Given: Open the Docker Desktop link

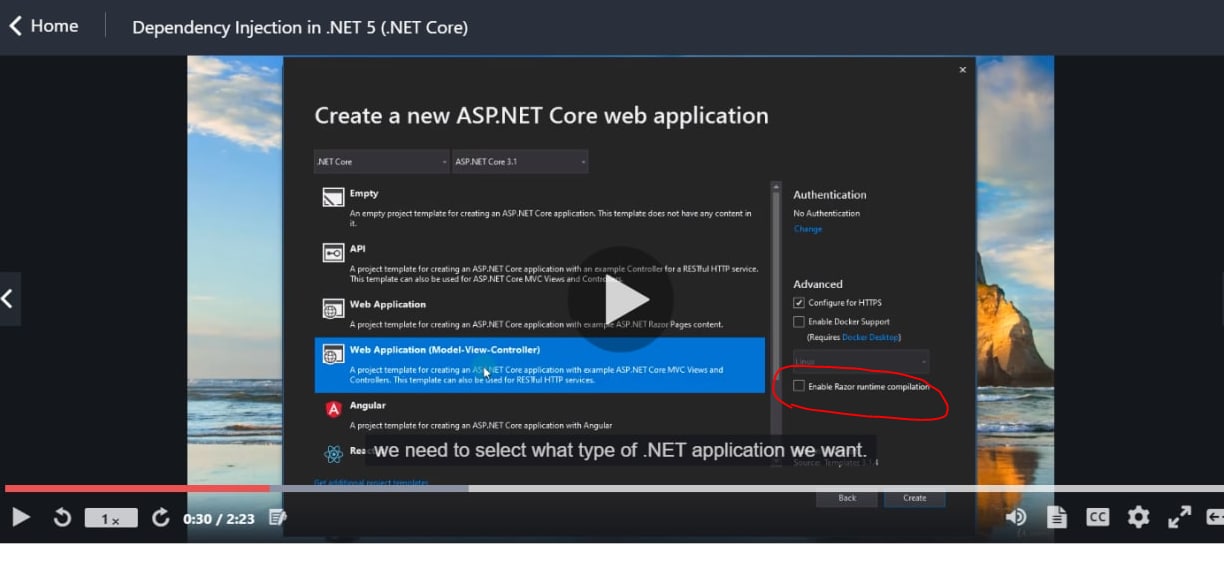Looking at the screenshot, I should 871,338.
